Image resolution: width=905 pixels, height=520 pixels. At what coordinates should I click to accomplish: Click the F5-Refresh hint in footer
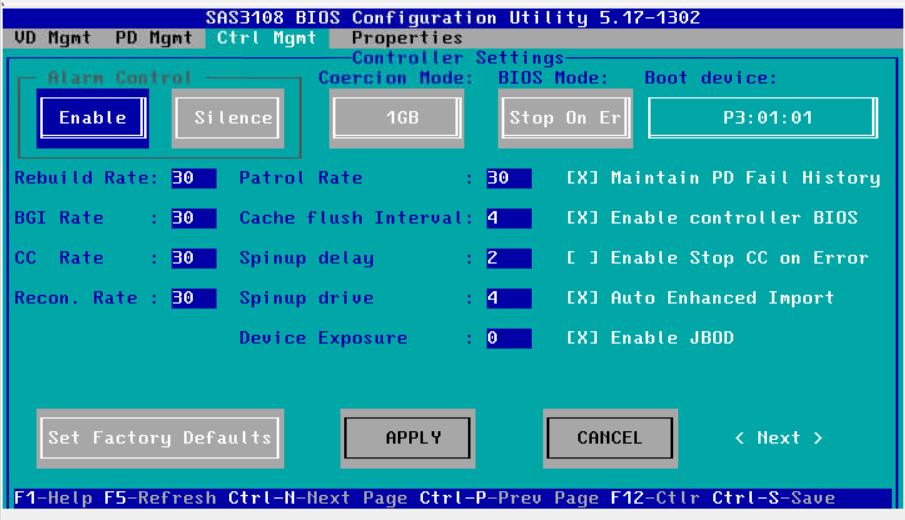[160, 498]
